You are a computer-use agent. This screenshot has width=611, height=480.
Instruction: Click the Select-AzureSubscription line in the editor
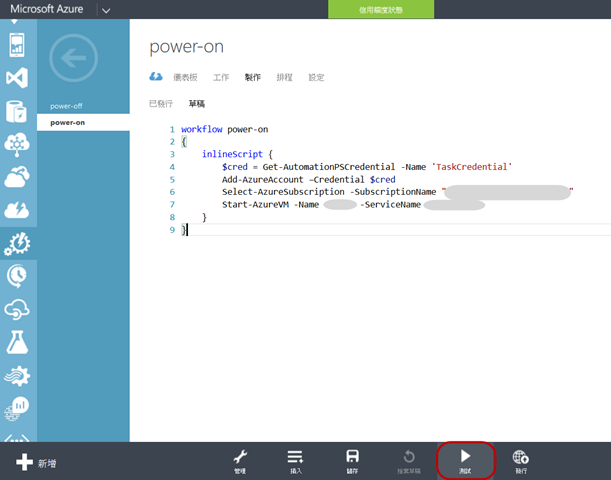coord(397,192)
